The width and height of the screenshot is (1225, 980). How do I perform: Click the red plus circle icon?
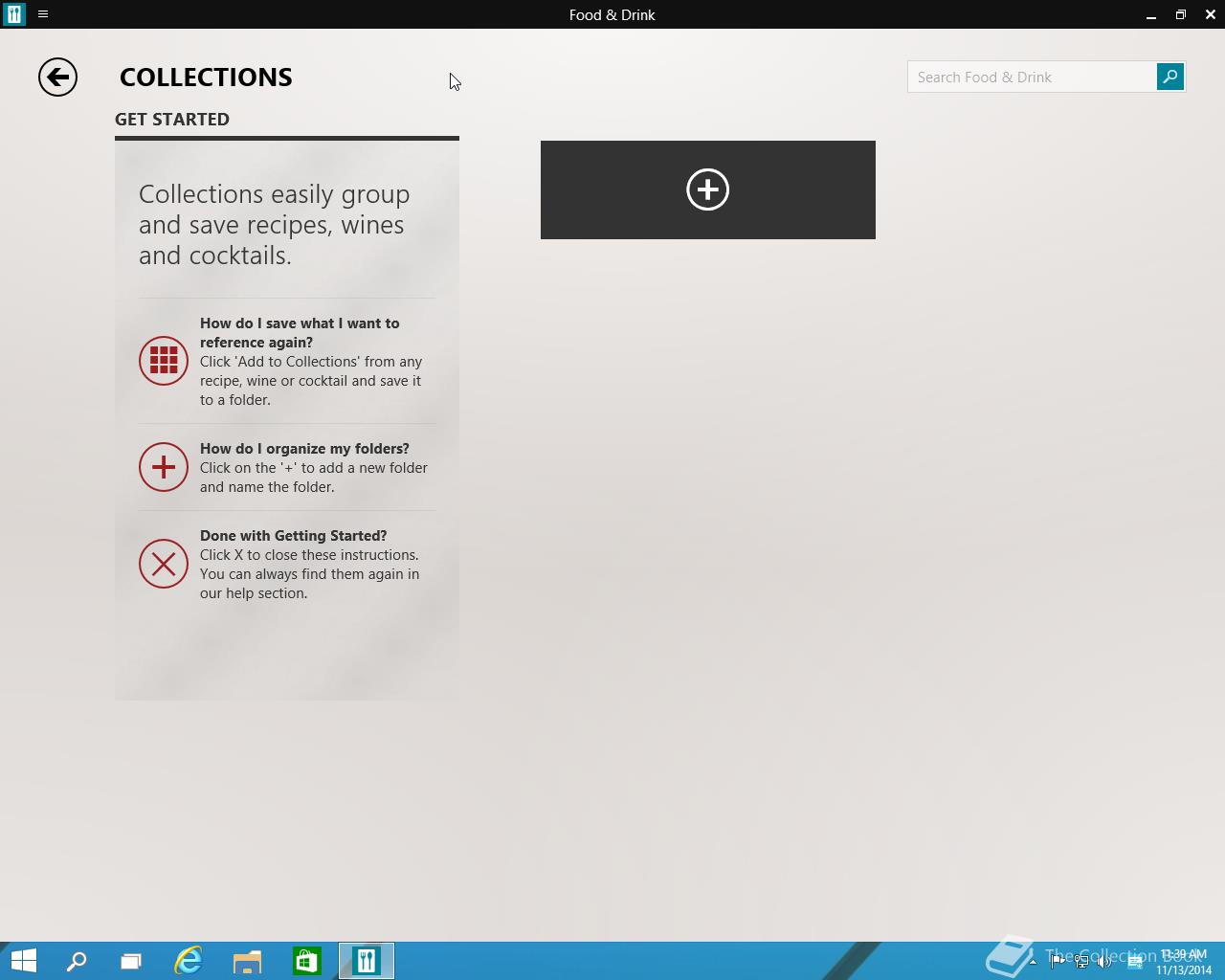164,467
